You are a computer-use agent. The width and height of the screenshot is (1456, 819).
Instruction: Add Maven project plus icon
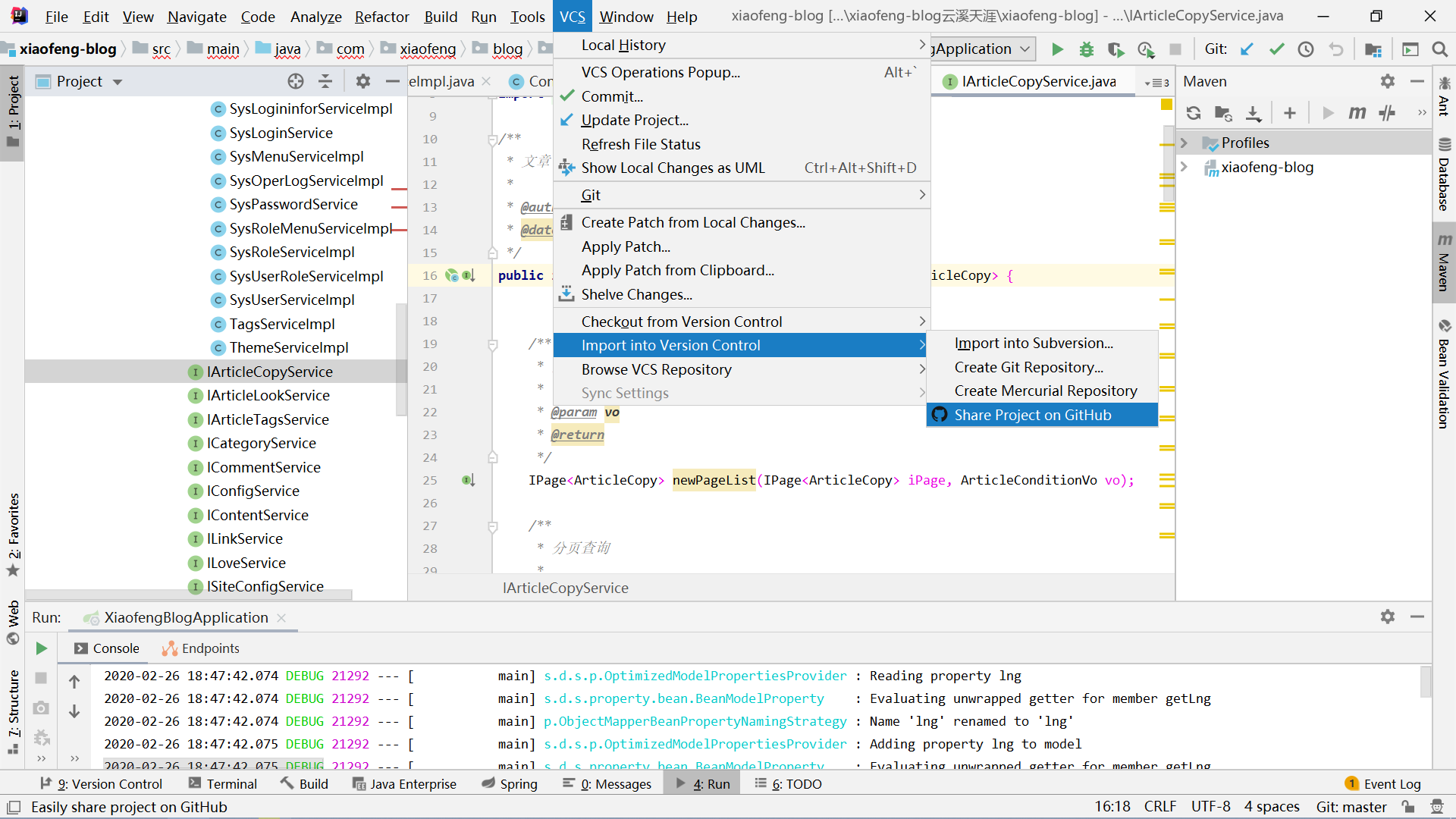pyautogui.click(x=1290, y=113)
